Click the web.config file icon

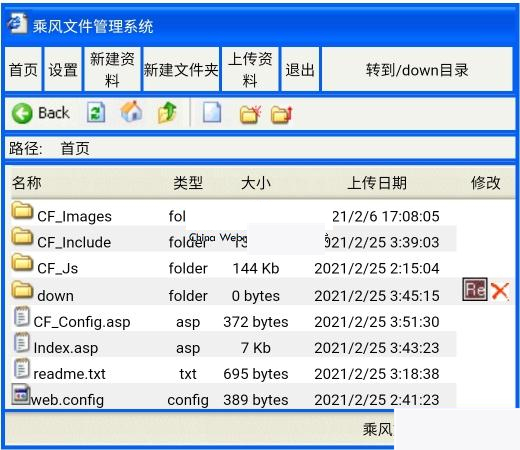(21, 394)
